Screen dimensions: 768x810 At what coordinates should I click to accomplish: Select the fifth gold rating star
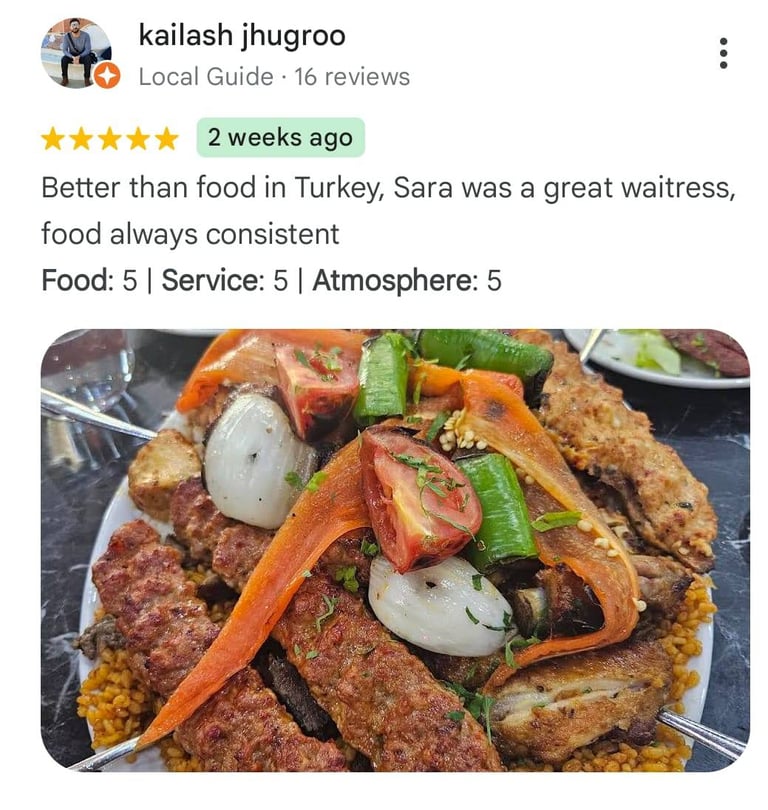(x=166, y=139)
